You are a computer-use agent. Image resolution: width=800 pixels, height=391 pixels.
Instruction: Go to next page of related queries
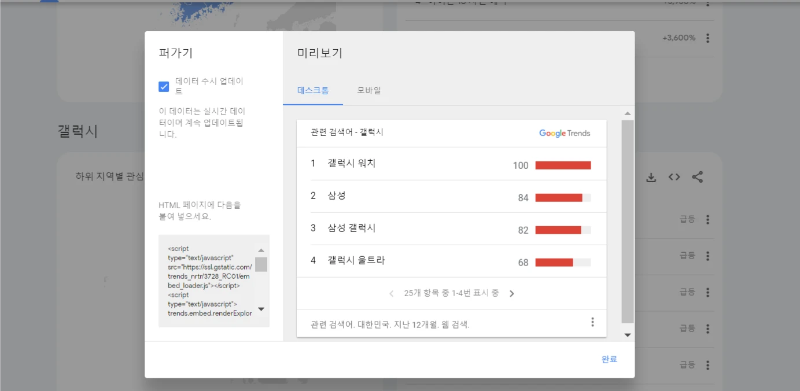[x=512, y=294]
